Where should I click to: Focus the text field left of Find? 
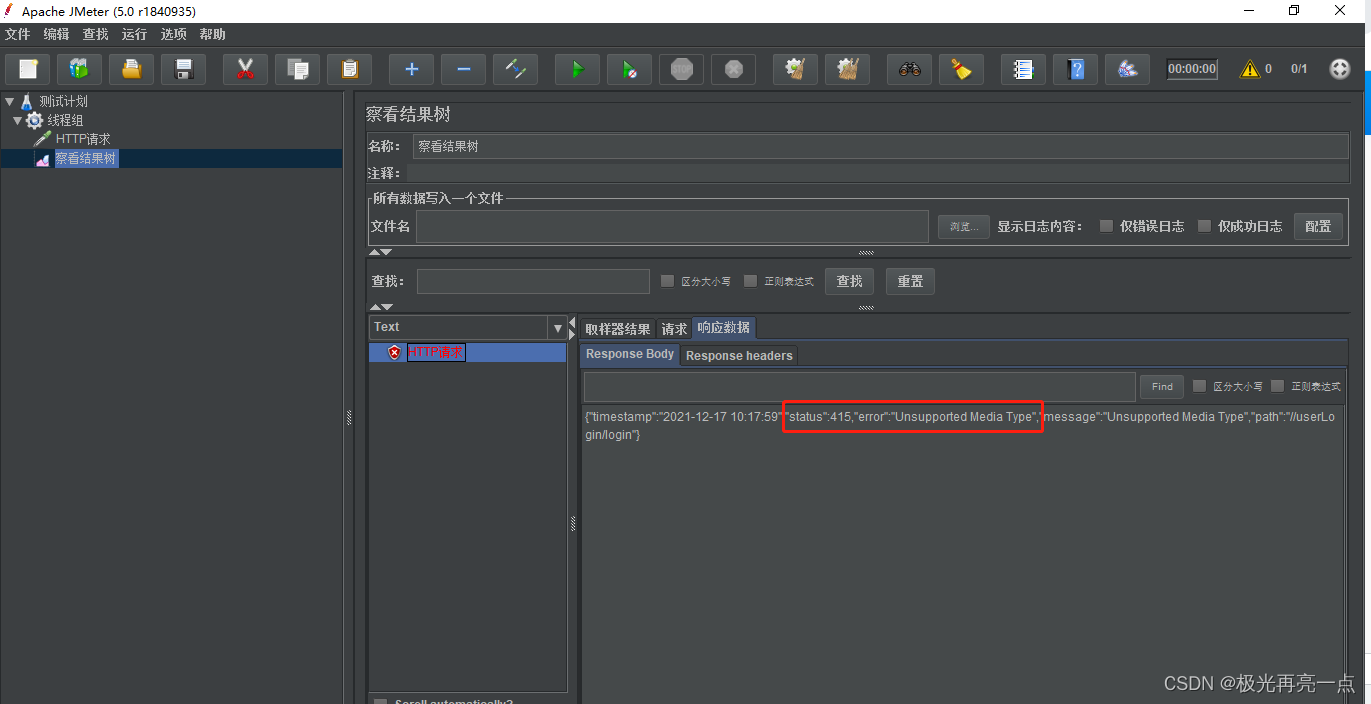tap(860, 386)
